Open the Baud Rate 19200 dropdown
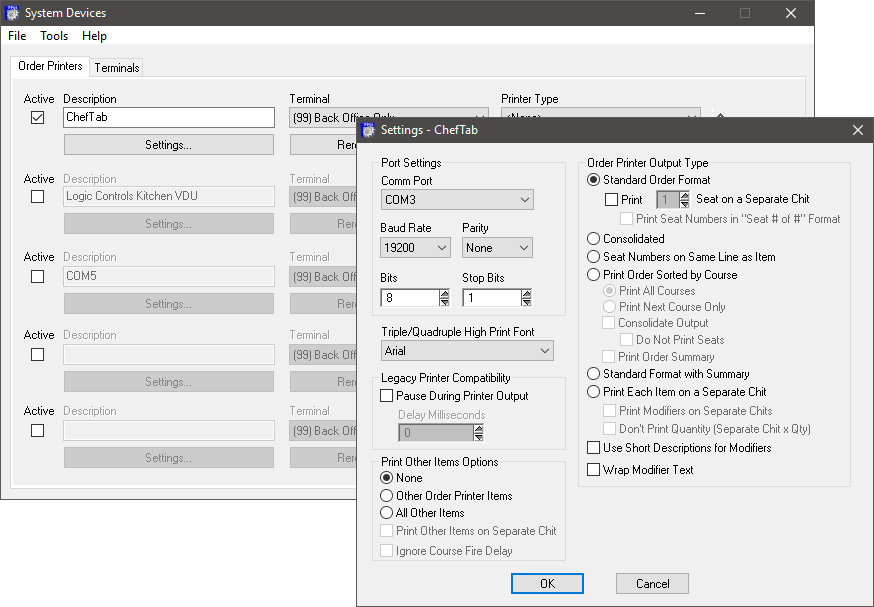Screen dimensions: 874x607 point(415,247)
